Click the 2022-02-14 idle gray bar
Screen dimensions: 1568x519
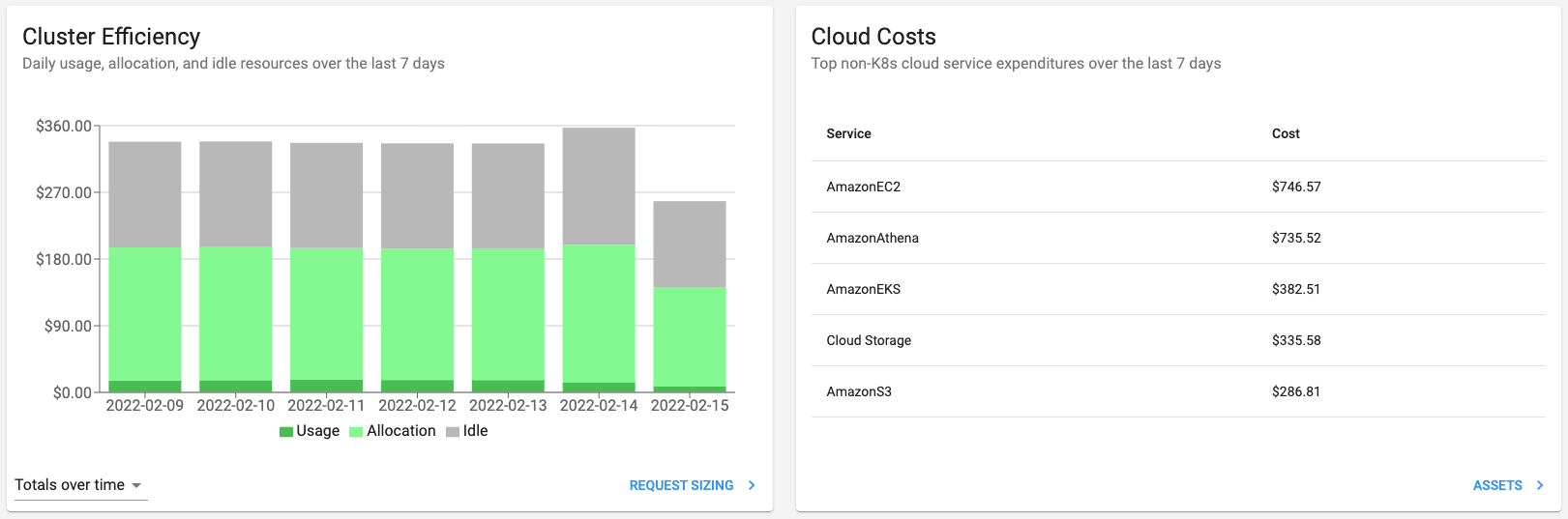point(599,186)
